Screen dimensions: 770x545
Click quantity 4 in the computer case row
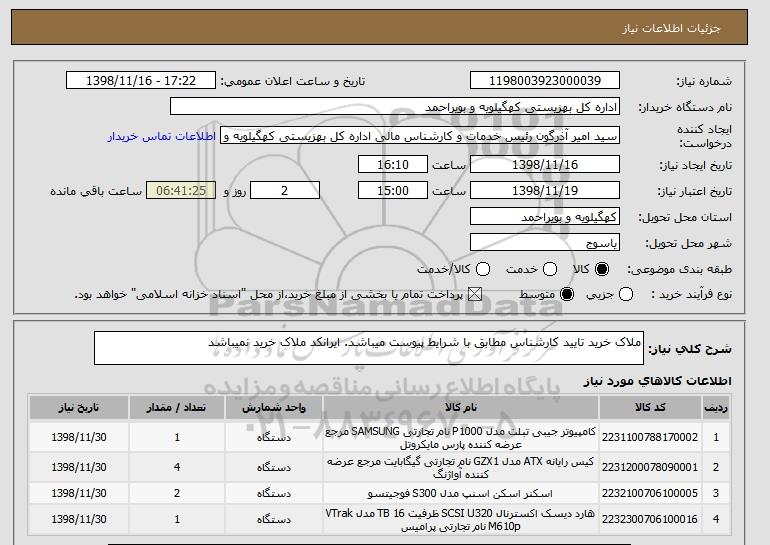(x=177, y=467)
